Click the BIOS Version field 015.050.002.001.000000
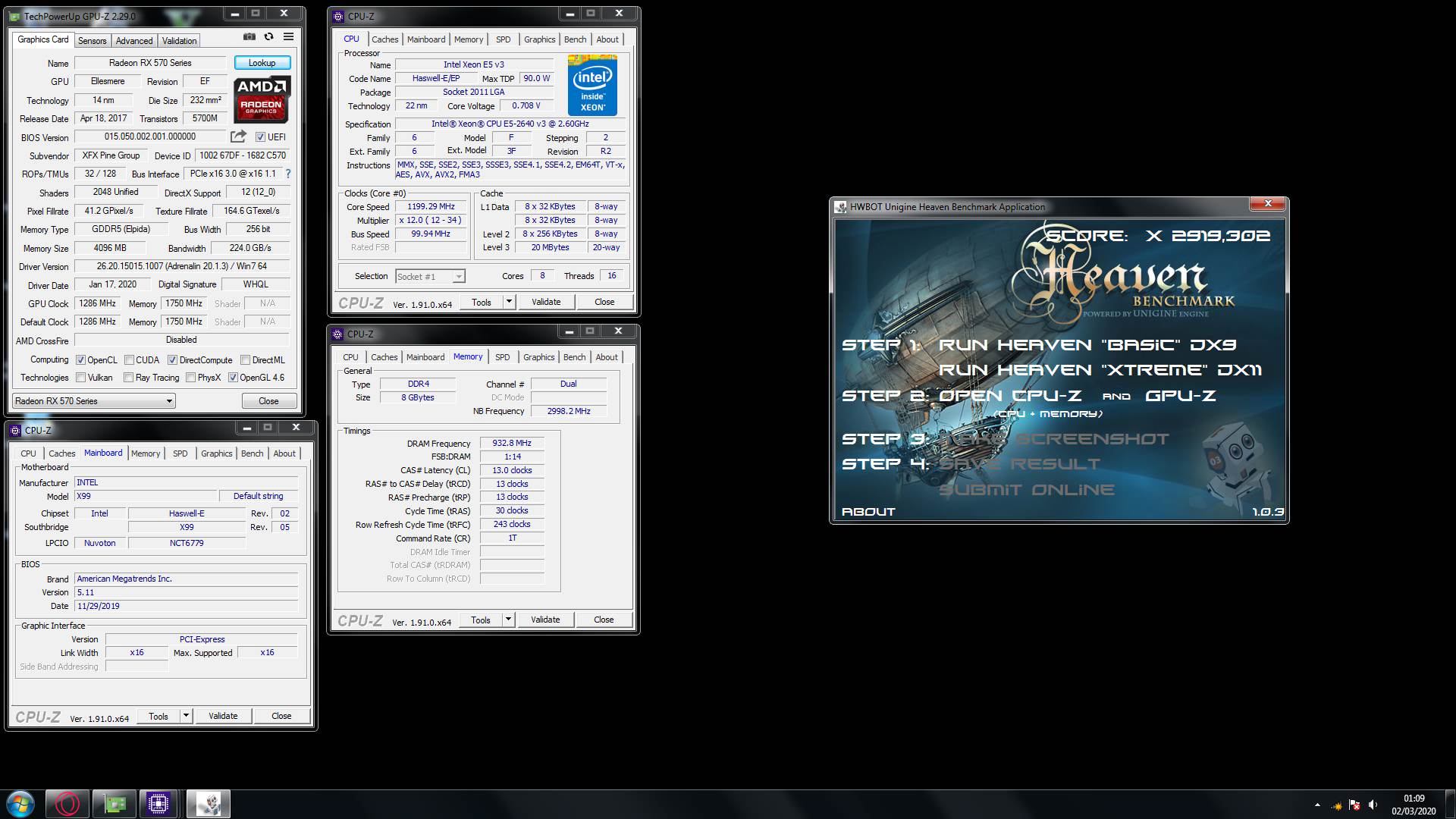 tap(150, 136)
